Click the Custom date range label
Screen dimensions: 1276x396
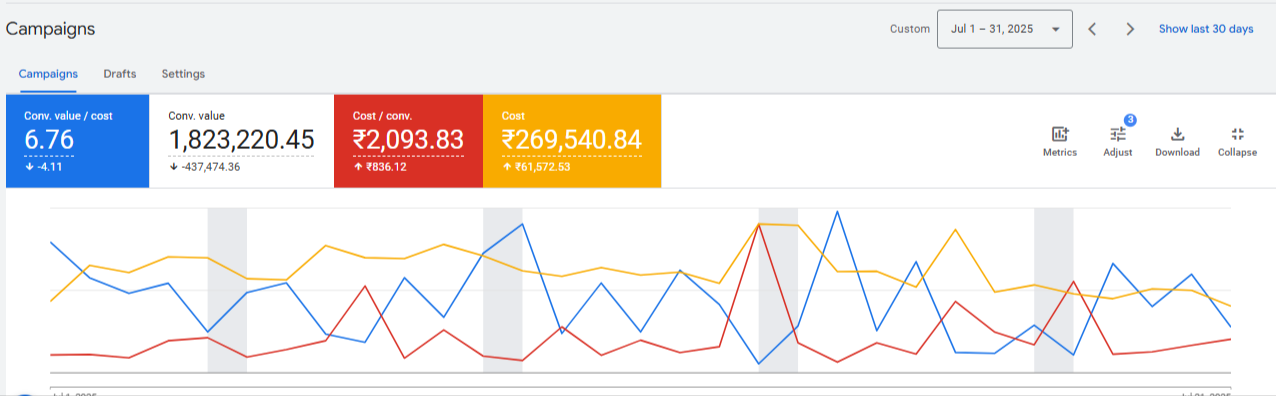click(x=910, y=29)
